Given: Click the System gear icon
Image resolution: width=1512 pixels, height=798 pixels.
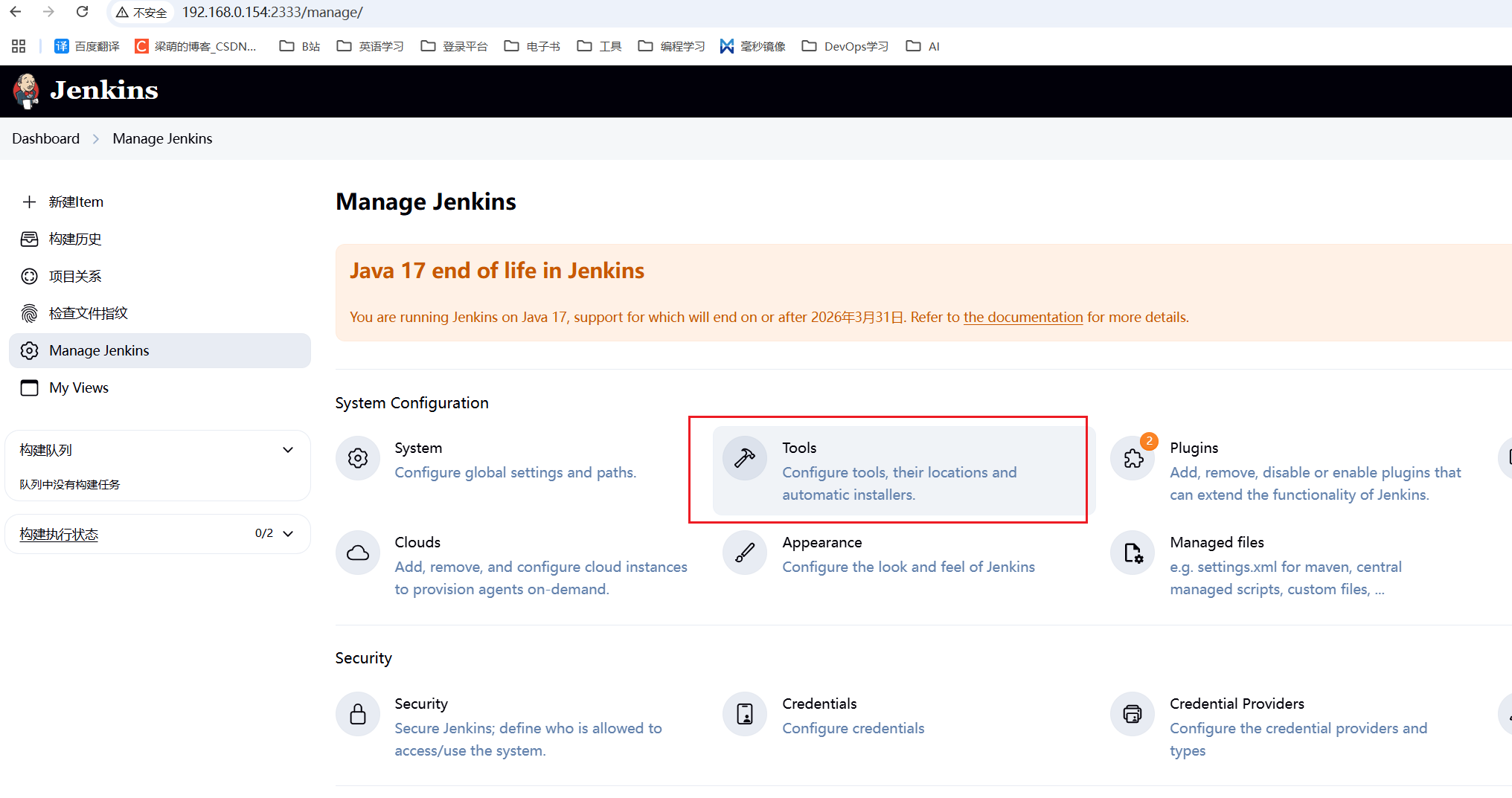Looking at the screenshot, I should click(x=358, y=458).
